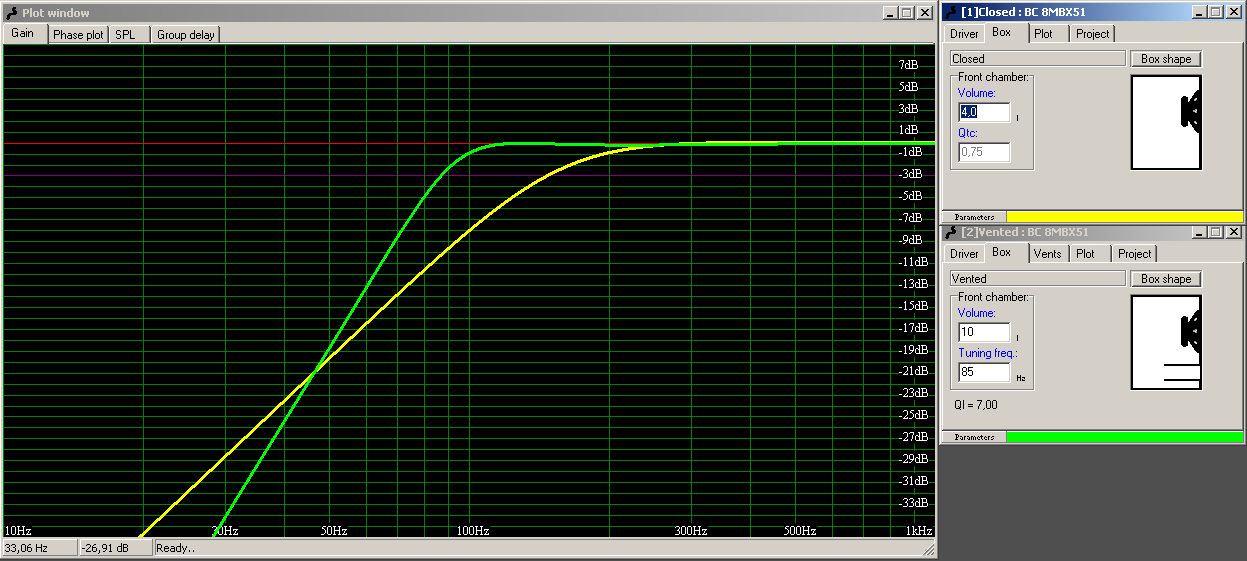The image size is (1247, 561).
Task: Click Box shape button in Vented window
Action: click(1166, 279)
